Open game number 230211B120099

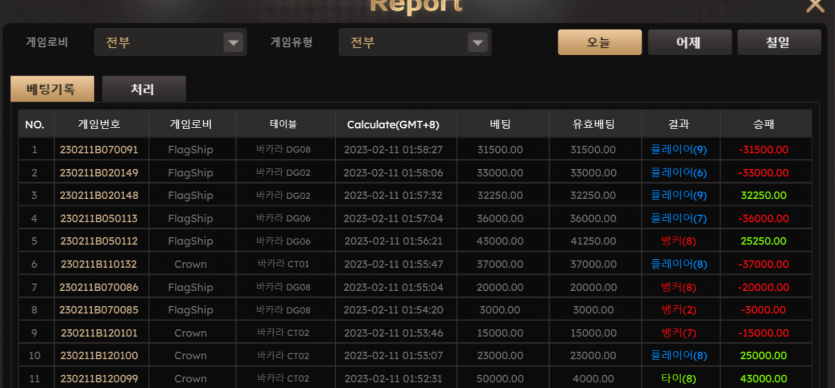tap(99, 379)
